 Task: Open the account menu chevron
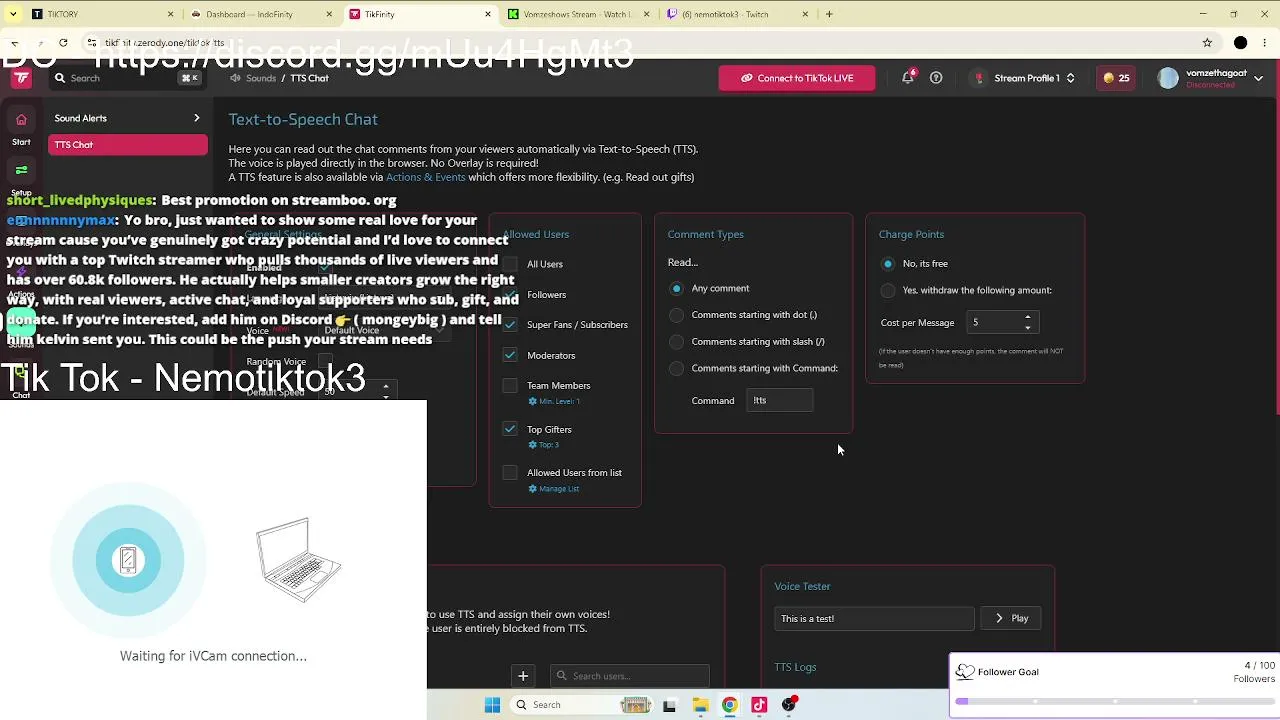point(1257,78)
